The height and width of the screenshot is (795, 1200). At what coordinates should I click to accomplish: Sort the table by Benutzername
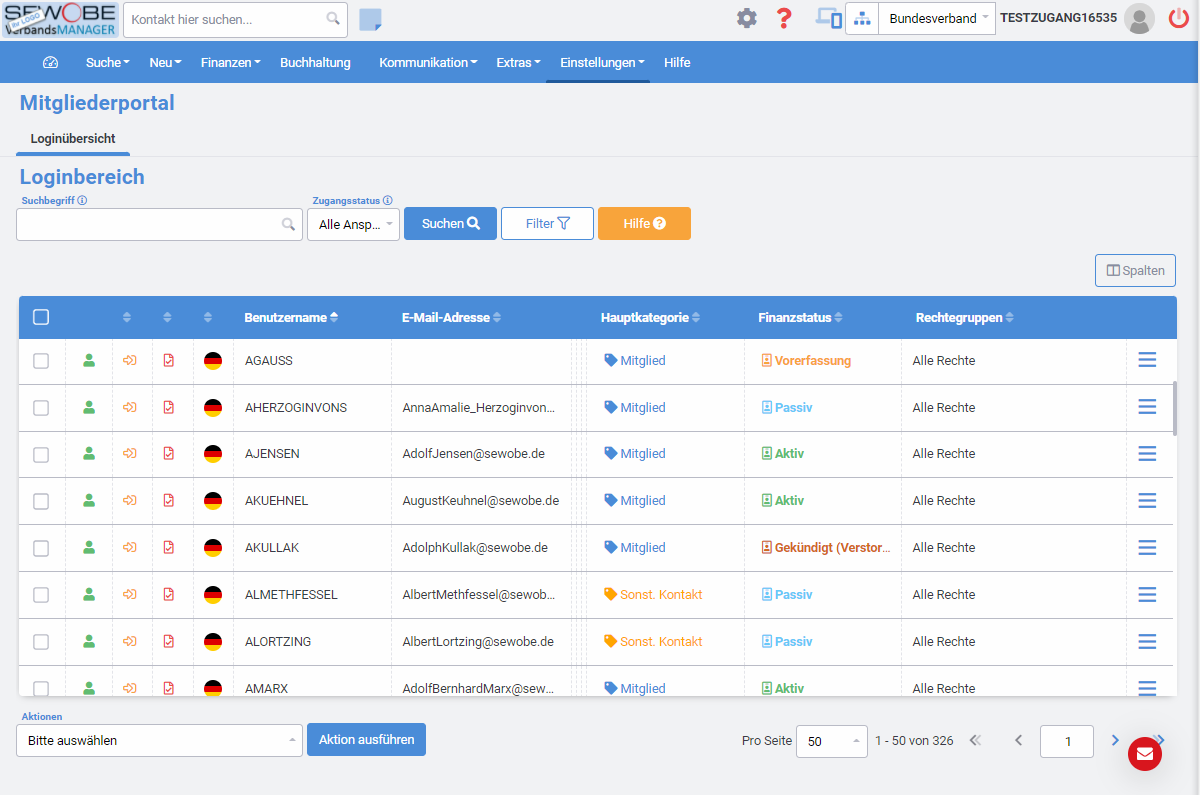[x=291, y=317]
